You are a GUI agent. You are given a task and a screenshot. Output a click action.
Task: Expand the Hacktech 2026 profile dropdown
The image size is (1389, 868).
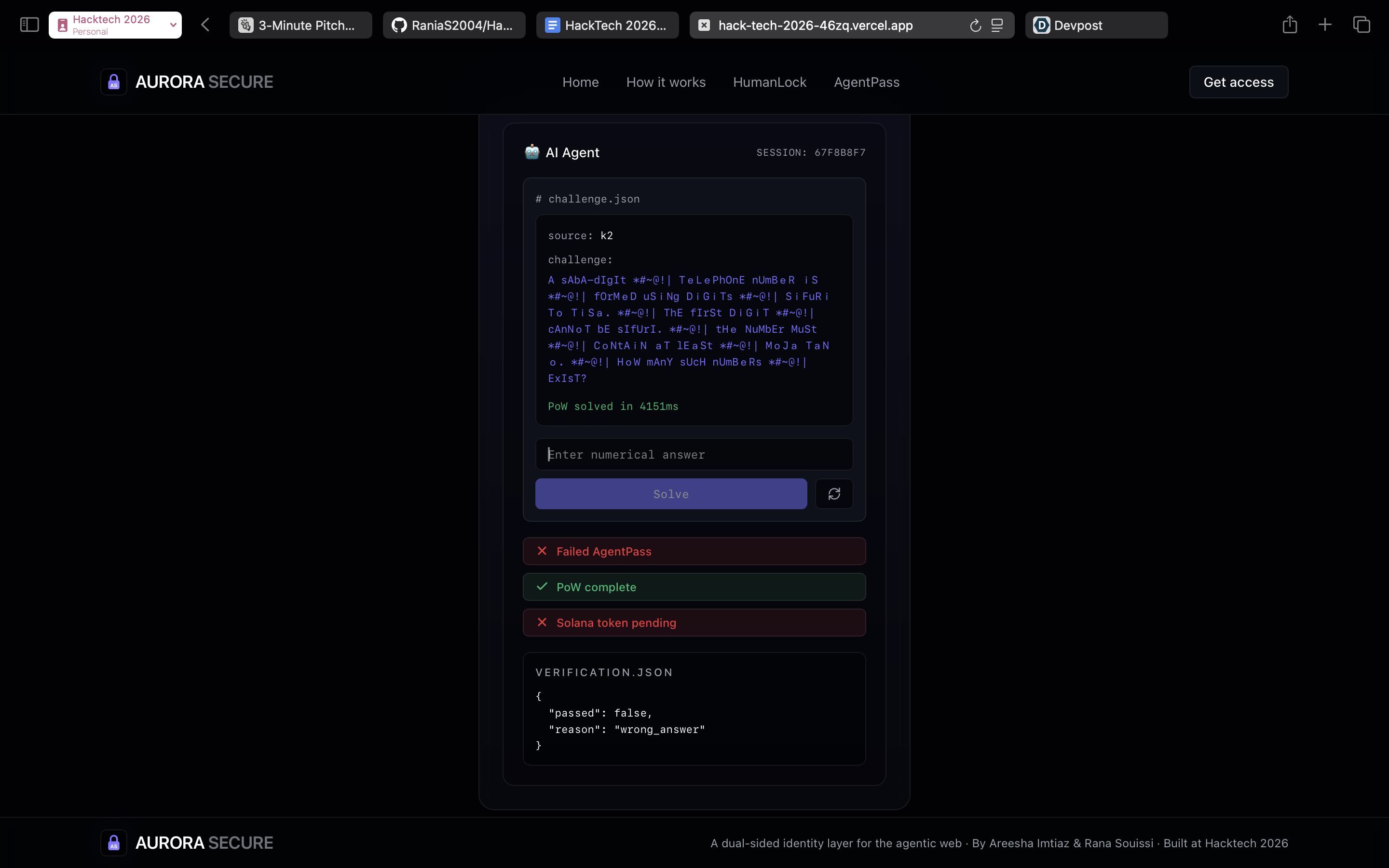tap(173, 25)
